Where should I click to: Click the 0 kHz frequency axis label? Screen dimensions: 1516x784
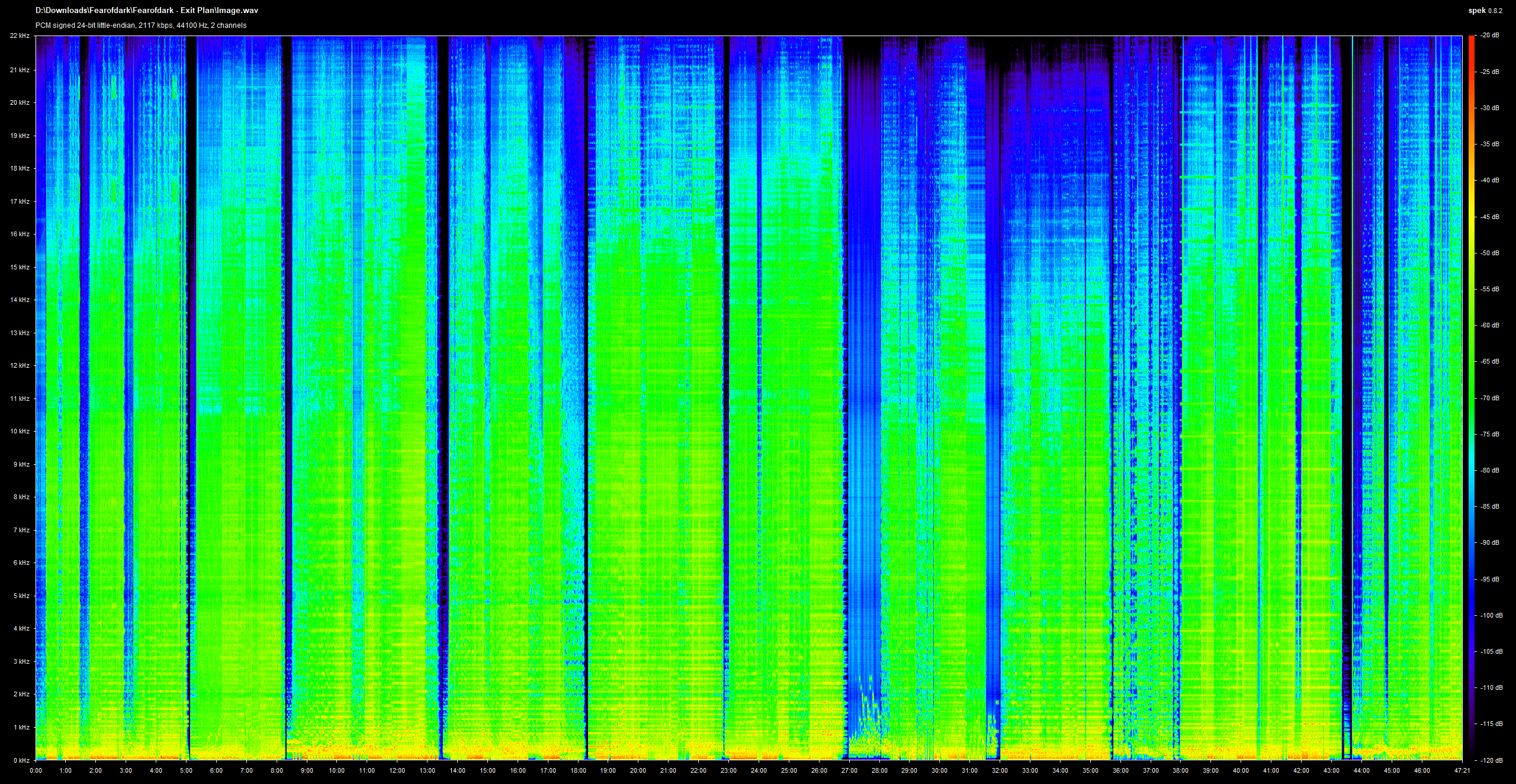click(x=21, y=760)
